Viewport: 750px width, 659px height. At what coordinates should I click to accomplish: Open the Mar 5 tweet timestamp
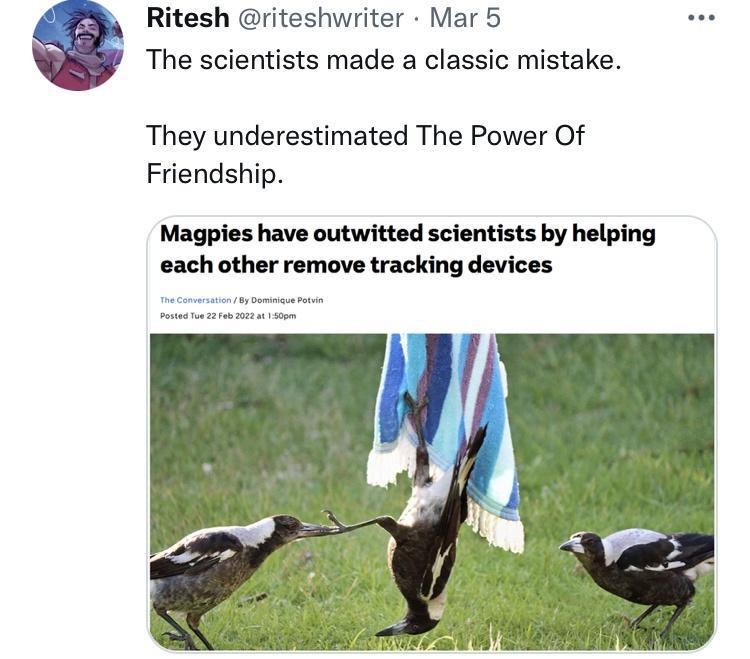pyautogui.click(x=465, y=18)
